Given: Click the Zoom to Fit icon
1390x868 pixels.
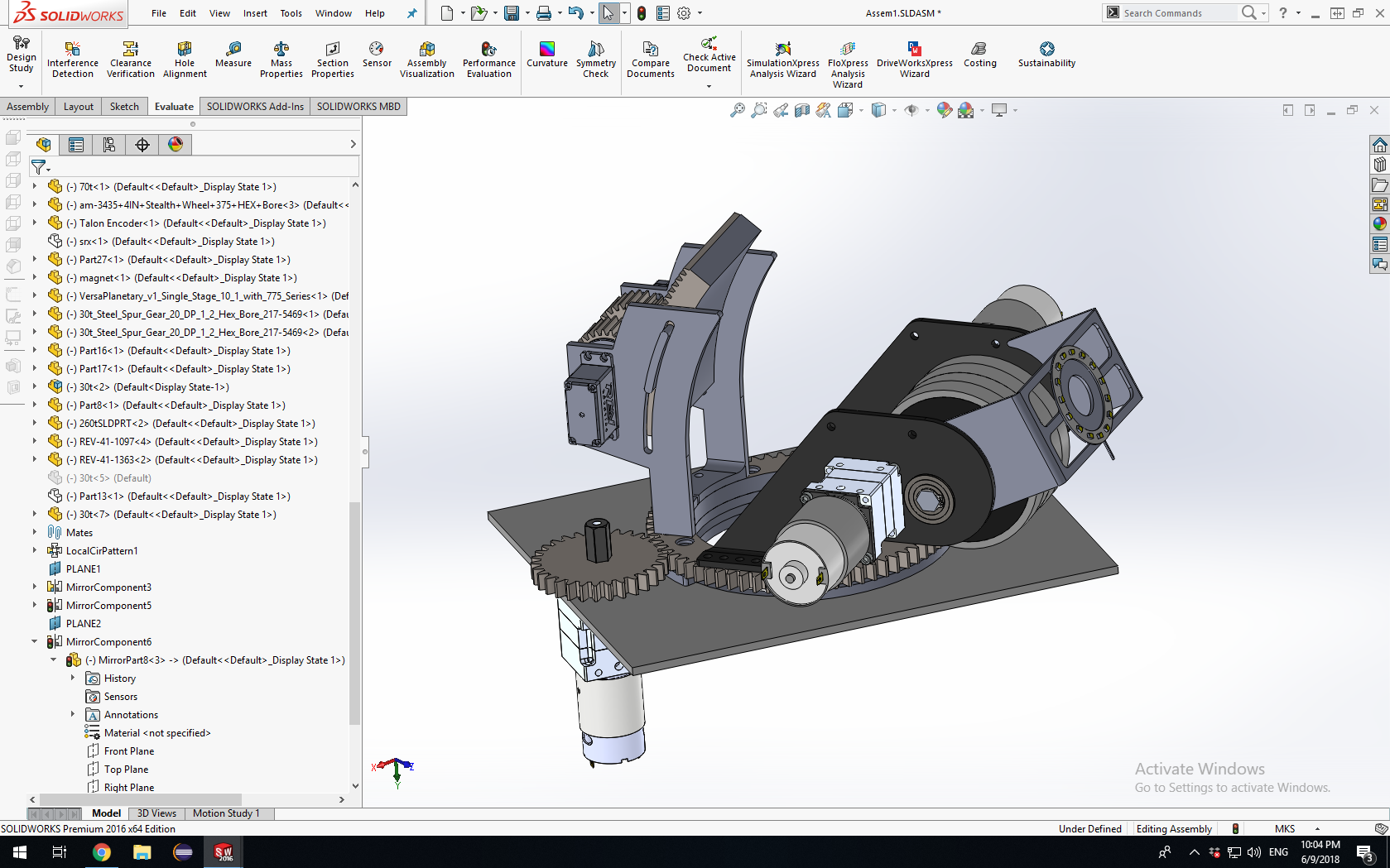Looking at the screenshot, I should click(738, 110).
